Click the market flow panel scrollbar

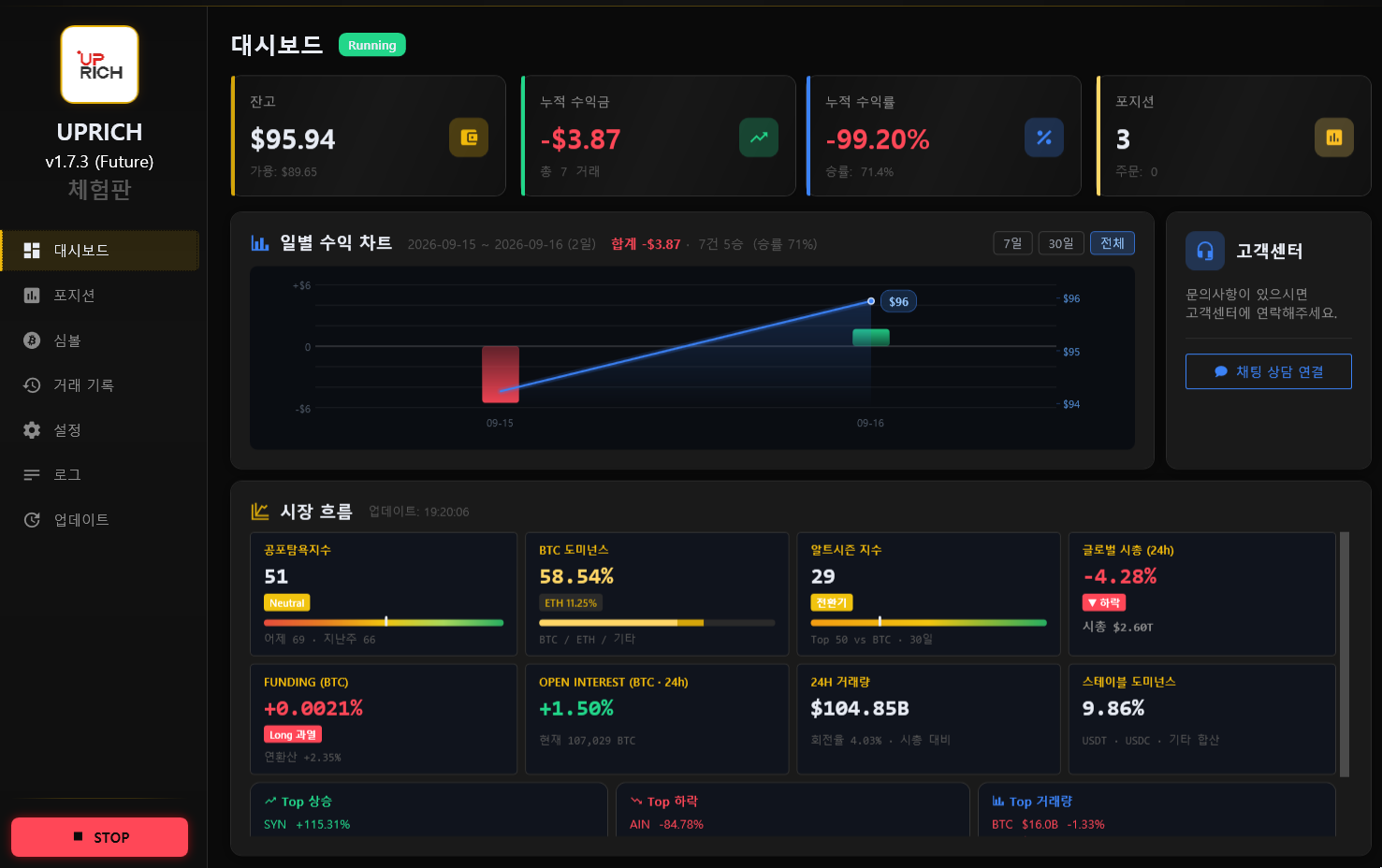coord(1345,655)
